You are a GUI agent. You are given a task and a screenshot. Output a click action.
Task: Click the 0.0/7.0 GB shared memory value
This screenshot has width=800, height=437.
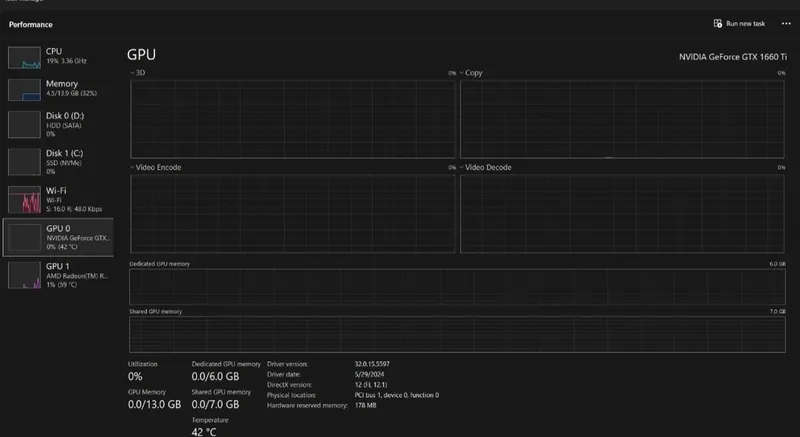[215, 405]
